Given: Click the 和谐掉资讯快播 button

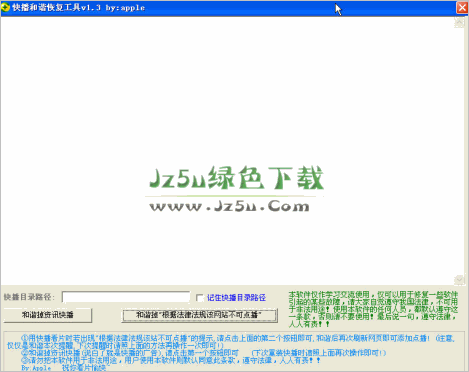Looking at the screenshot, I should [x=48, y=315].
